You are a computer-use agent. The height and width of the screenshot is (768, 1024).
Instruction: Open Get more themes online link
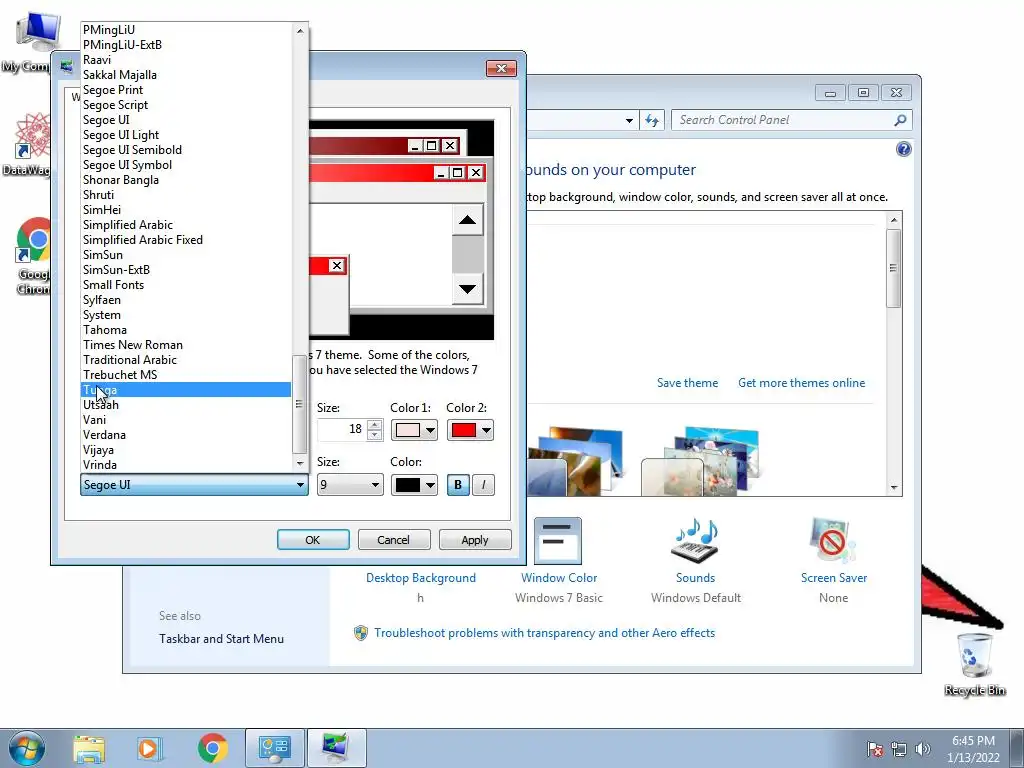coord(801,383)
